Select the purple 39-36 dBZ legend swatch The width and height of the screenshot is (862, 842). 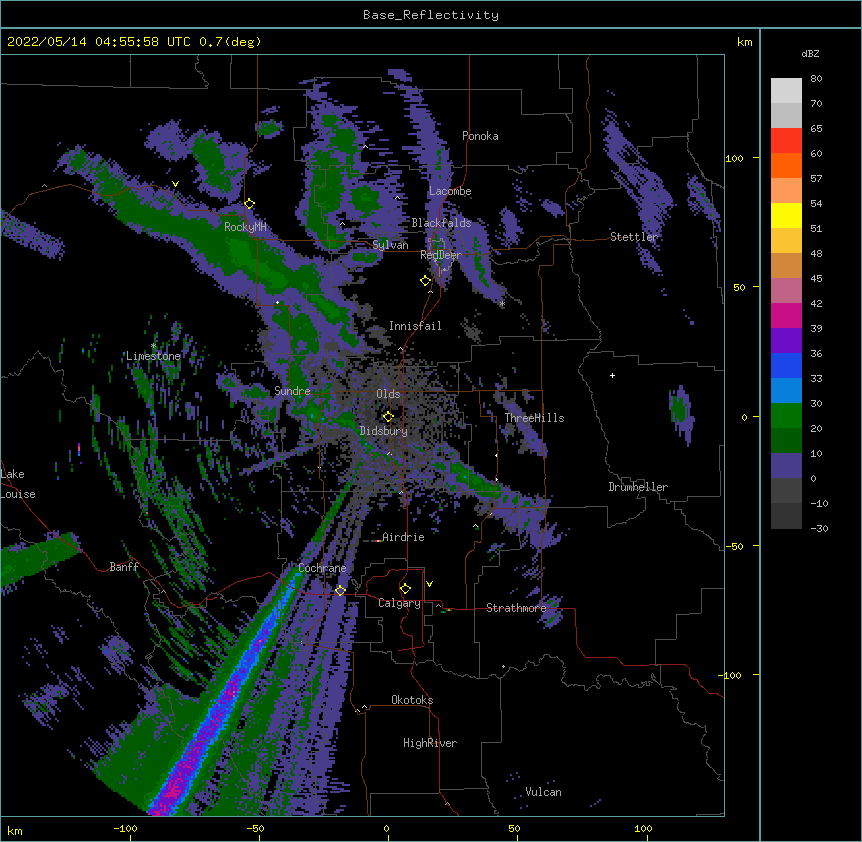point(786,341)
